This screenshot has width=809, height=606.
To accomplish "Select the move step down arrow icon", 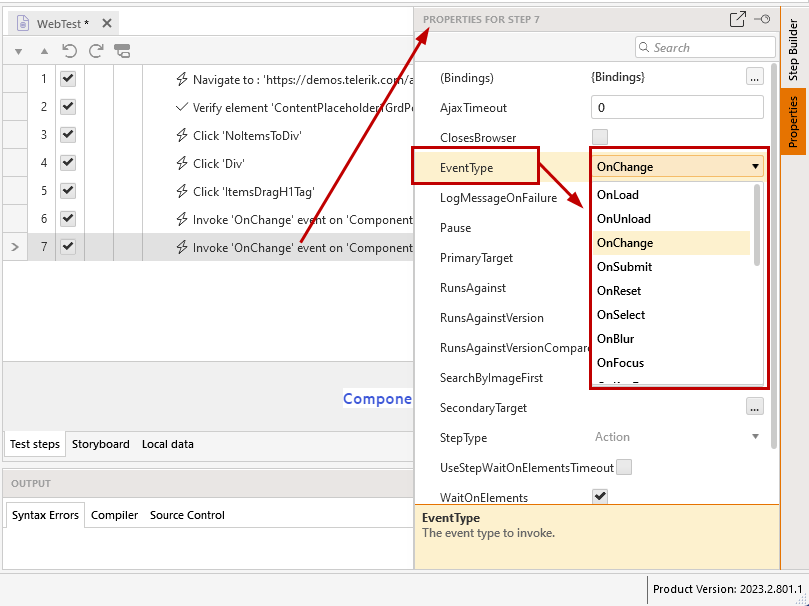I will [18, 51].
